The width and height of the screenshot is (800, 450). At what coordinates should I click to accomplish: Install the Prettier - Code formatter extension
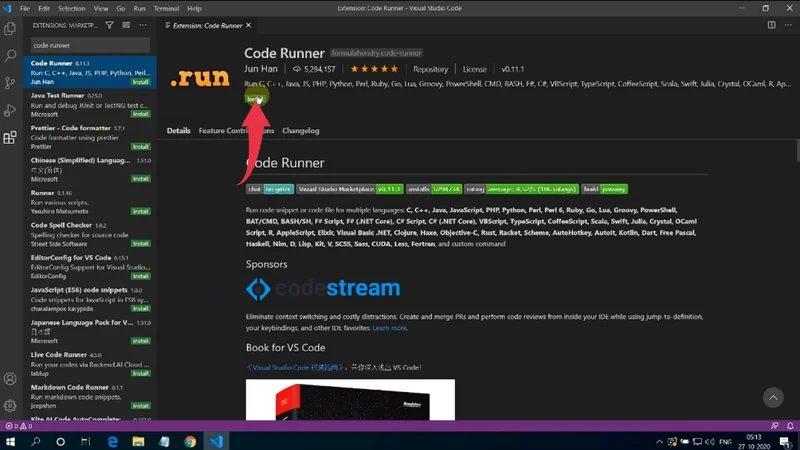pos(141,147)
